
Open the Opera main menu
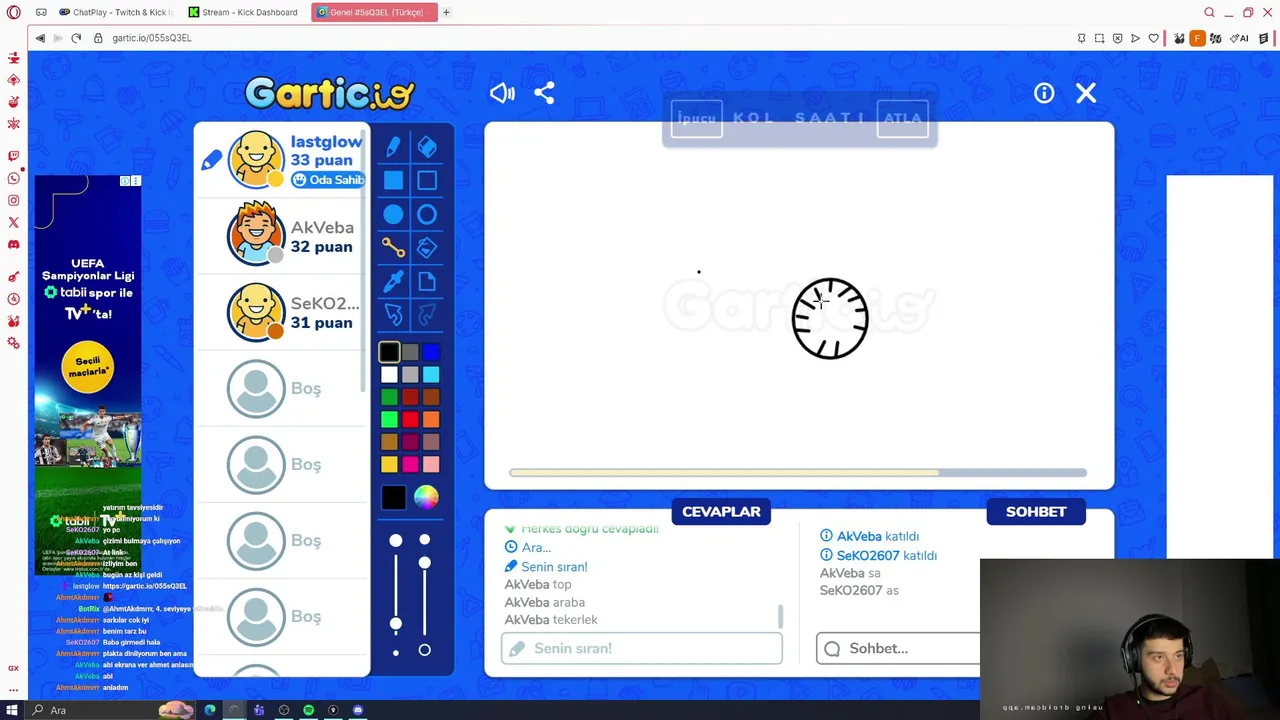coord(13,12)
